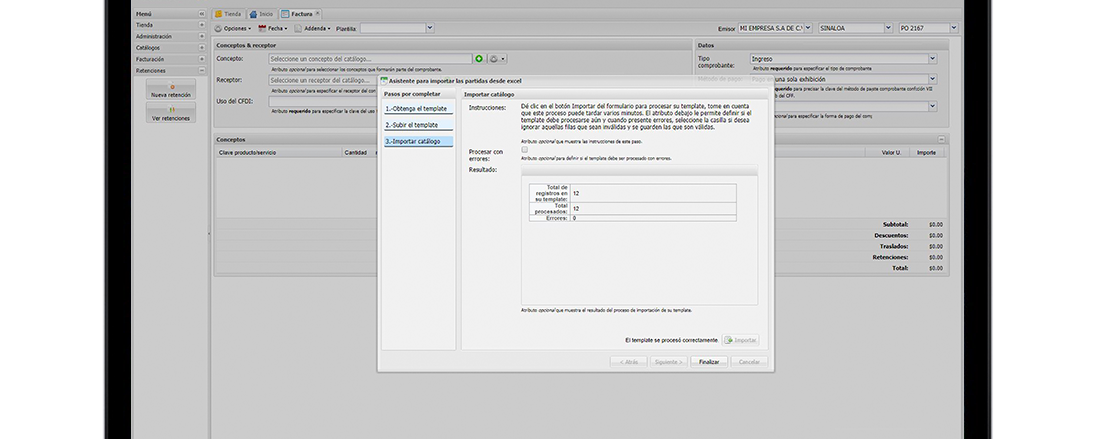Screen dimensions: 1094x439
Task: Click the green add concept icon
Action: [479, 59]
